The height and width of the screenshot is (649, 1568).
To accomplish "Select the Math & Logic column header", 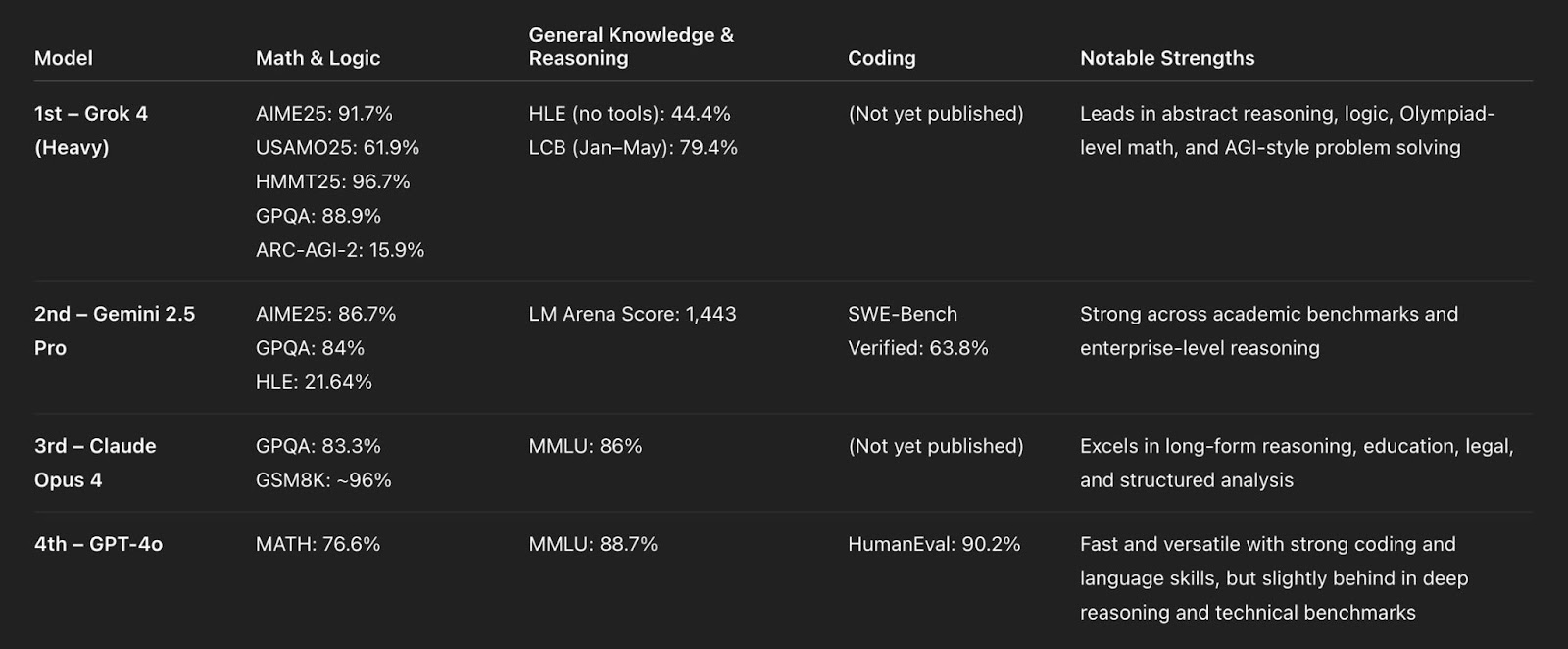I will tap(318, 58).
